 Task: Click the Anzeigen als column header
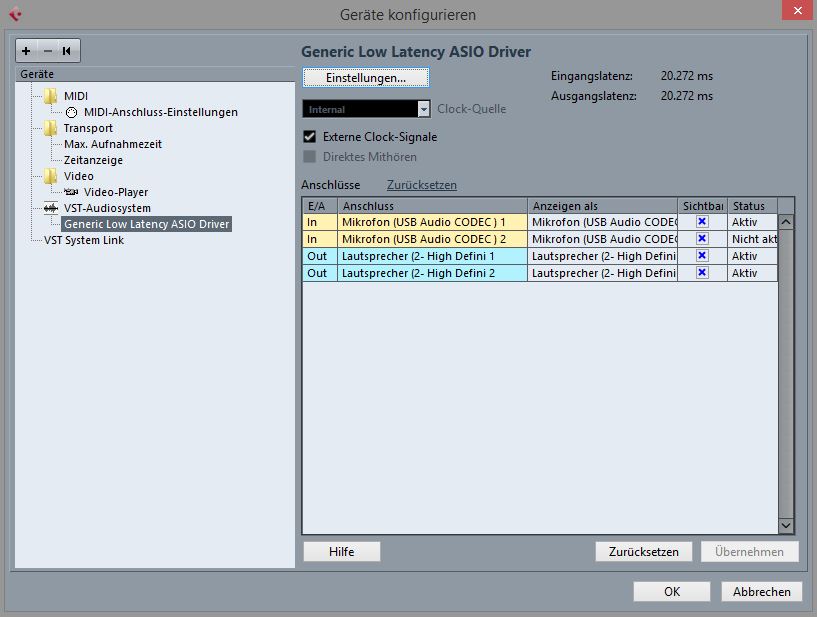point(602,206)
